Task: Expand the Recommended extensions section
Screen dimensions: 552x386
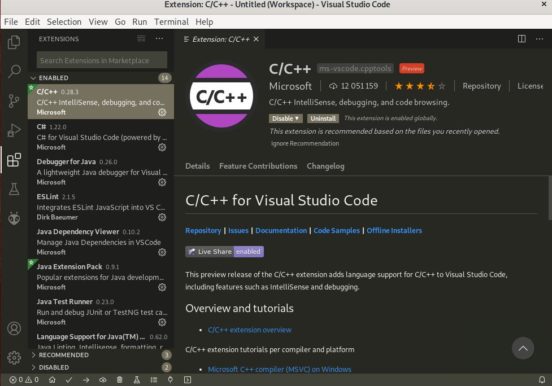Action: click(x=100, y=355)
